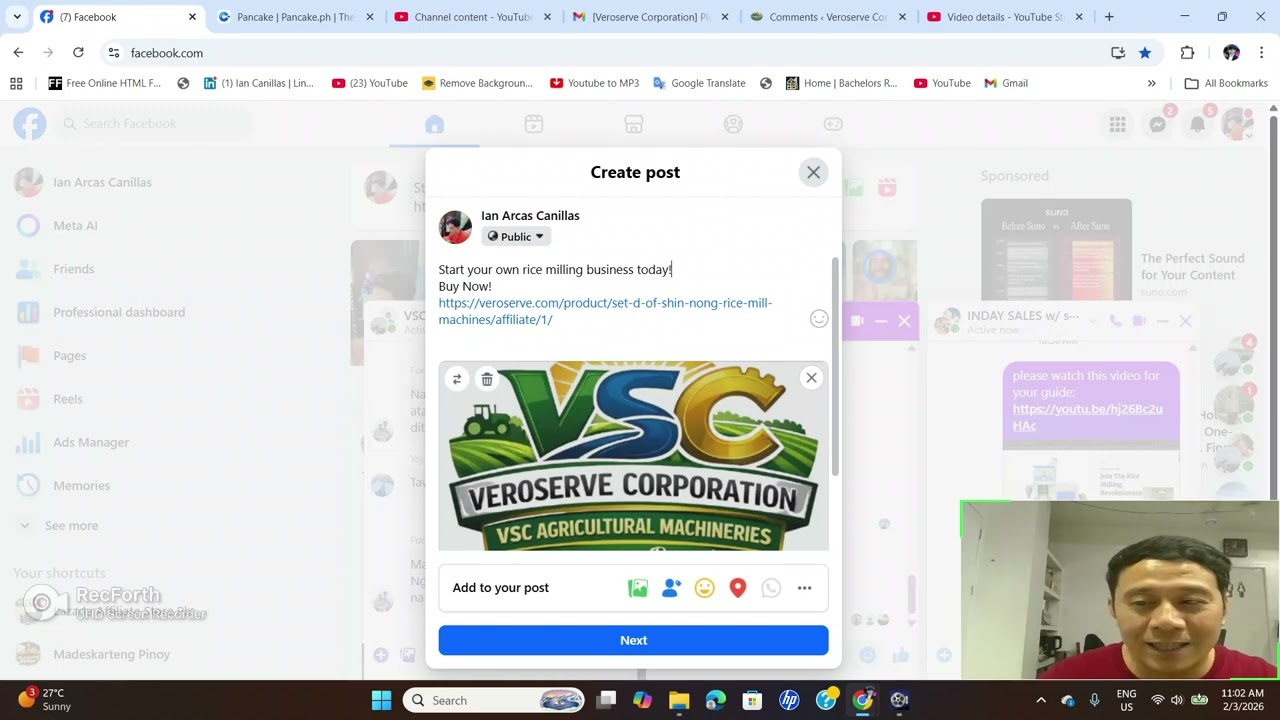Open Messenger from the top bar
Image resolution: width=1280 pixels, height=720 pixels.
(x=1157, y=123)
